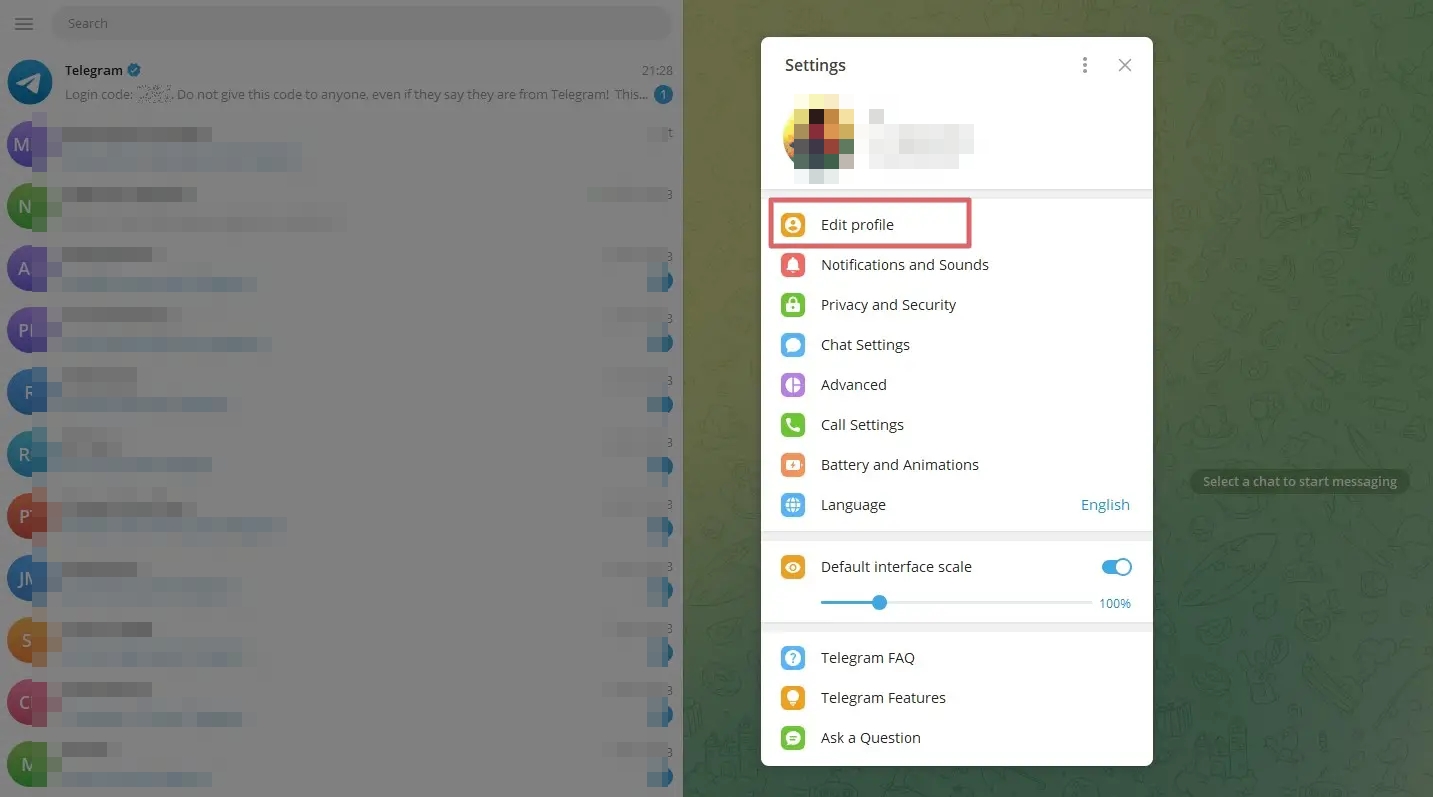Click the 100% scale value
The image size is (1433, 797).
[1115, 604]
